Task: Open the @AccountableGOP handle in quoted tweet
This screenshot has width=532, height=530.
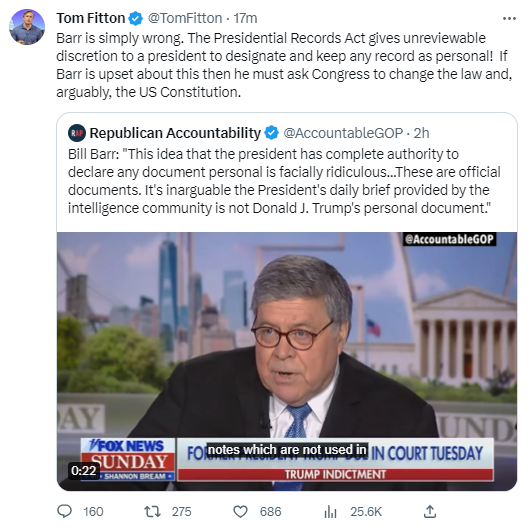Action: (x=343, y=133)
